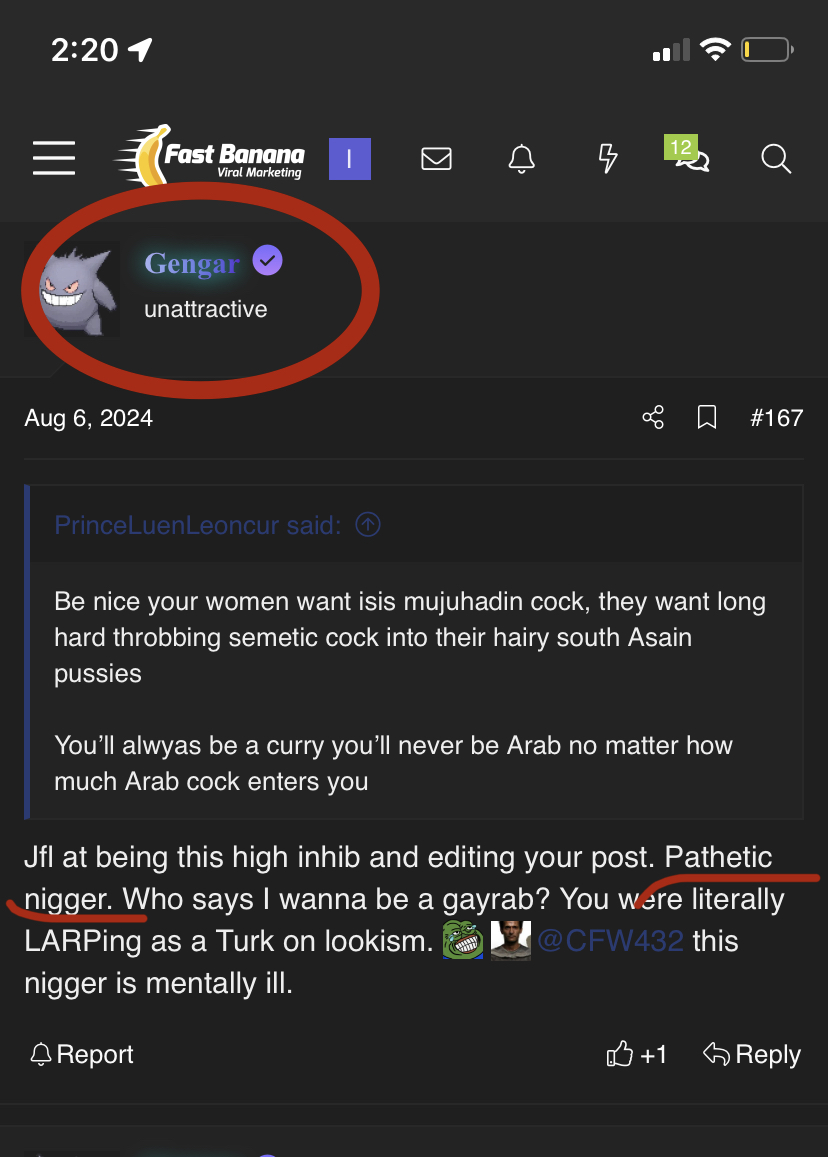Share post #167 via share icon
This screenshot has width=828, height=1157.
(653, 417)
